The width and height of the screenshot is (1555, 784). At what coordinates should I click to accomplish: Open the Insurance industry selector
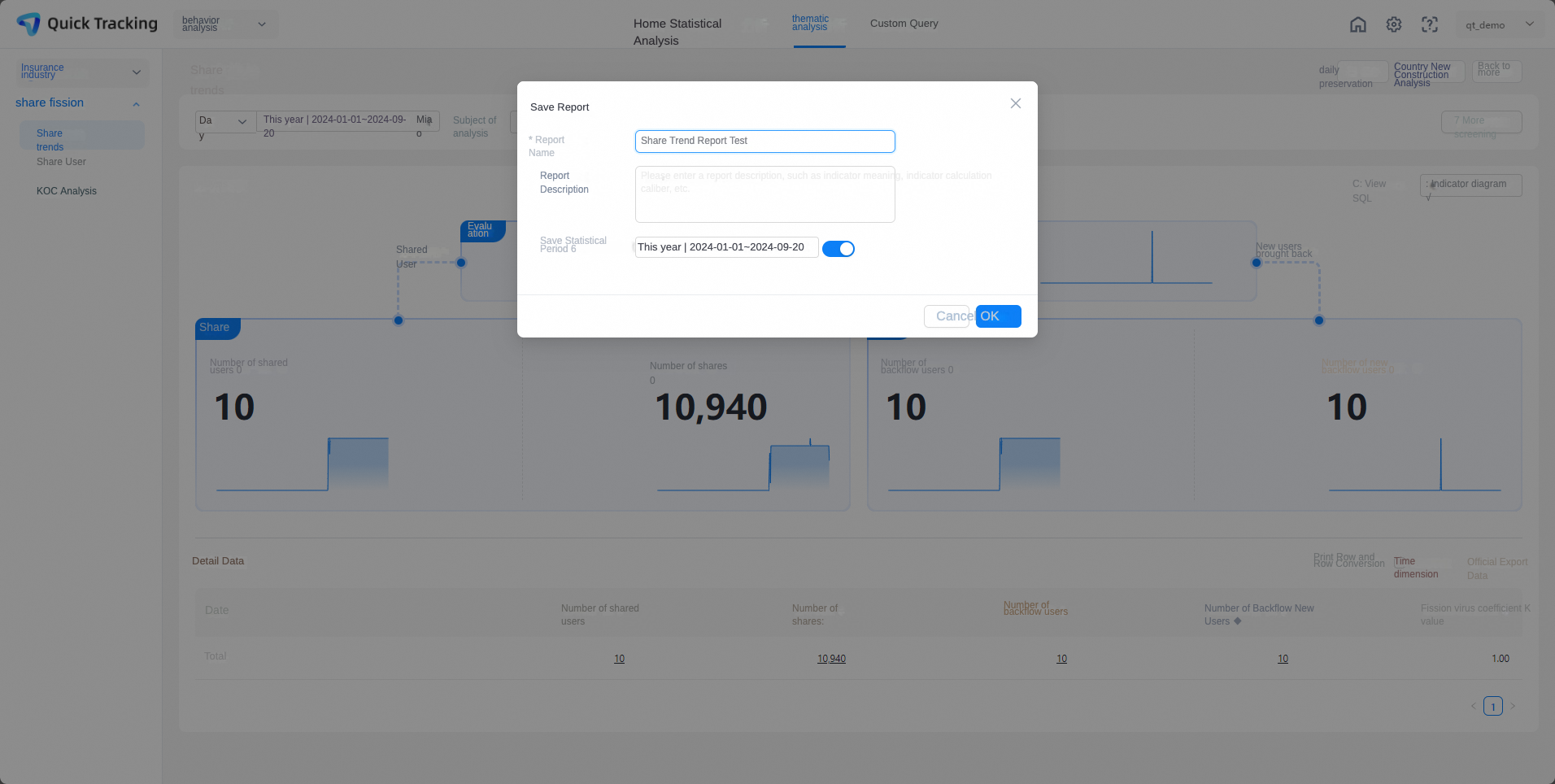81,72
